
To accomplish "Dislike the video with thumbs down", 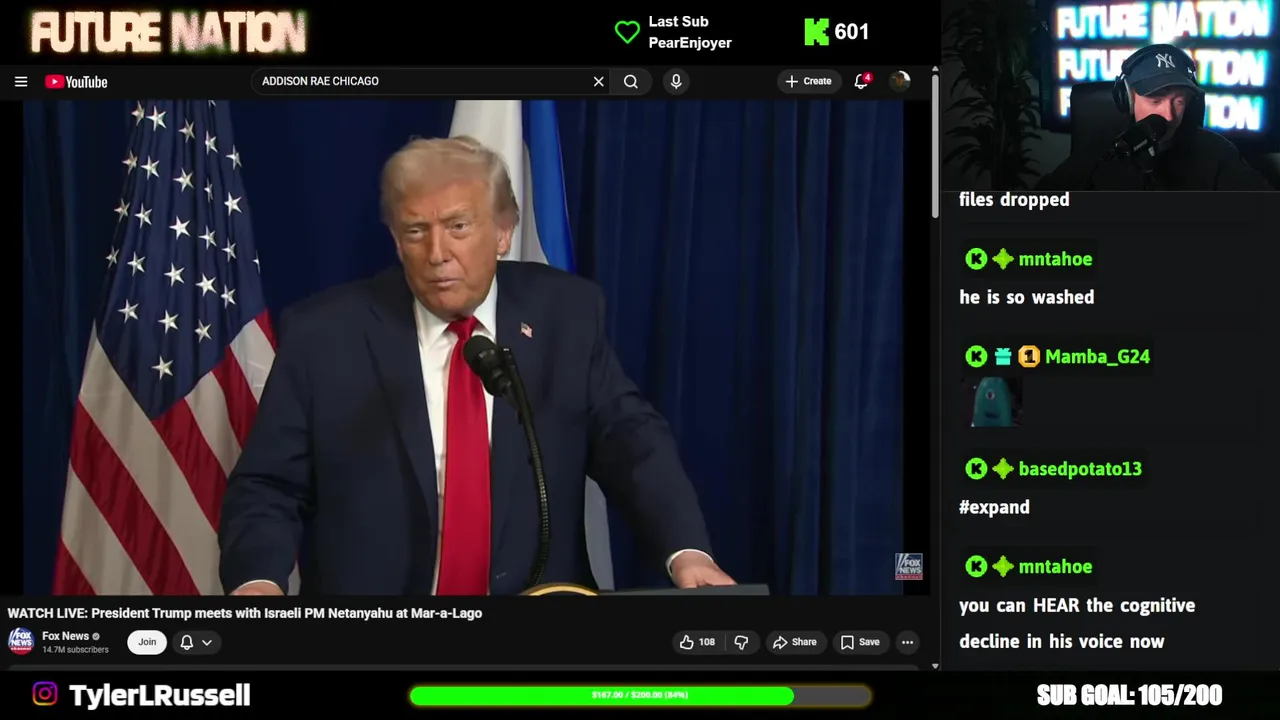I will [x=741, y=642].
